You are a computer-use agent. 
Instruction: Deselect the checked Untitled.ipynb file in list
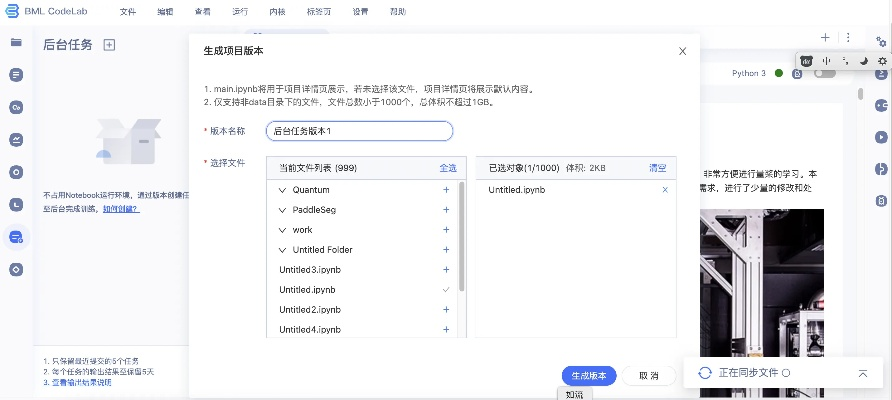pos(446,290)
